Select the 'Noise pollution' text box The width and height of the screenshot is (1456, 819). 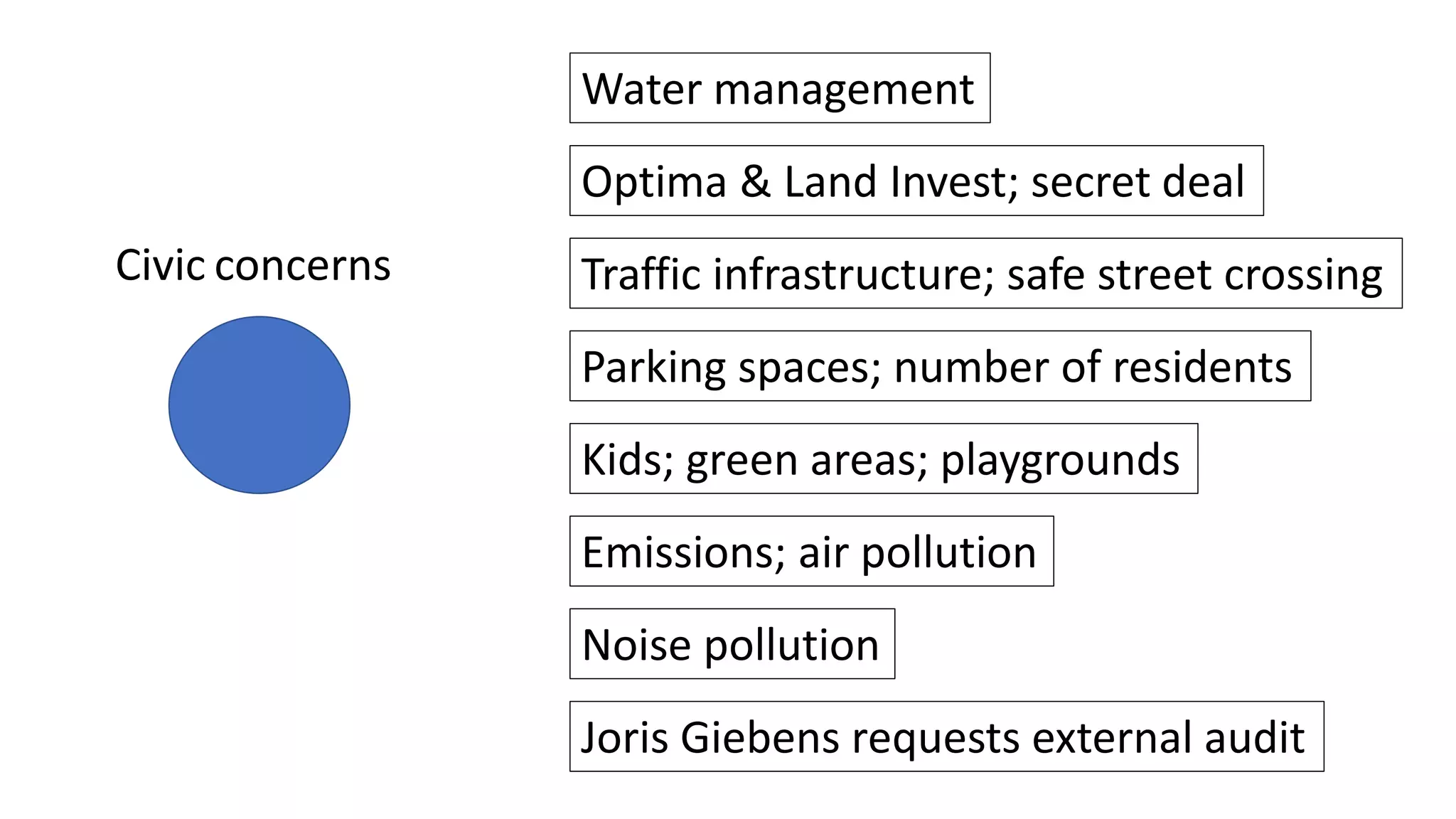point(732,644)
